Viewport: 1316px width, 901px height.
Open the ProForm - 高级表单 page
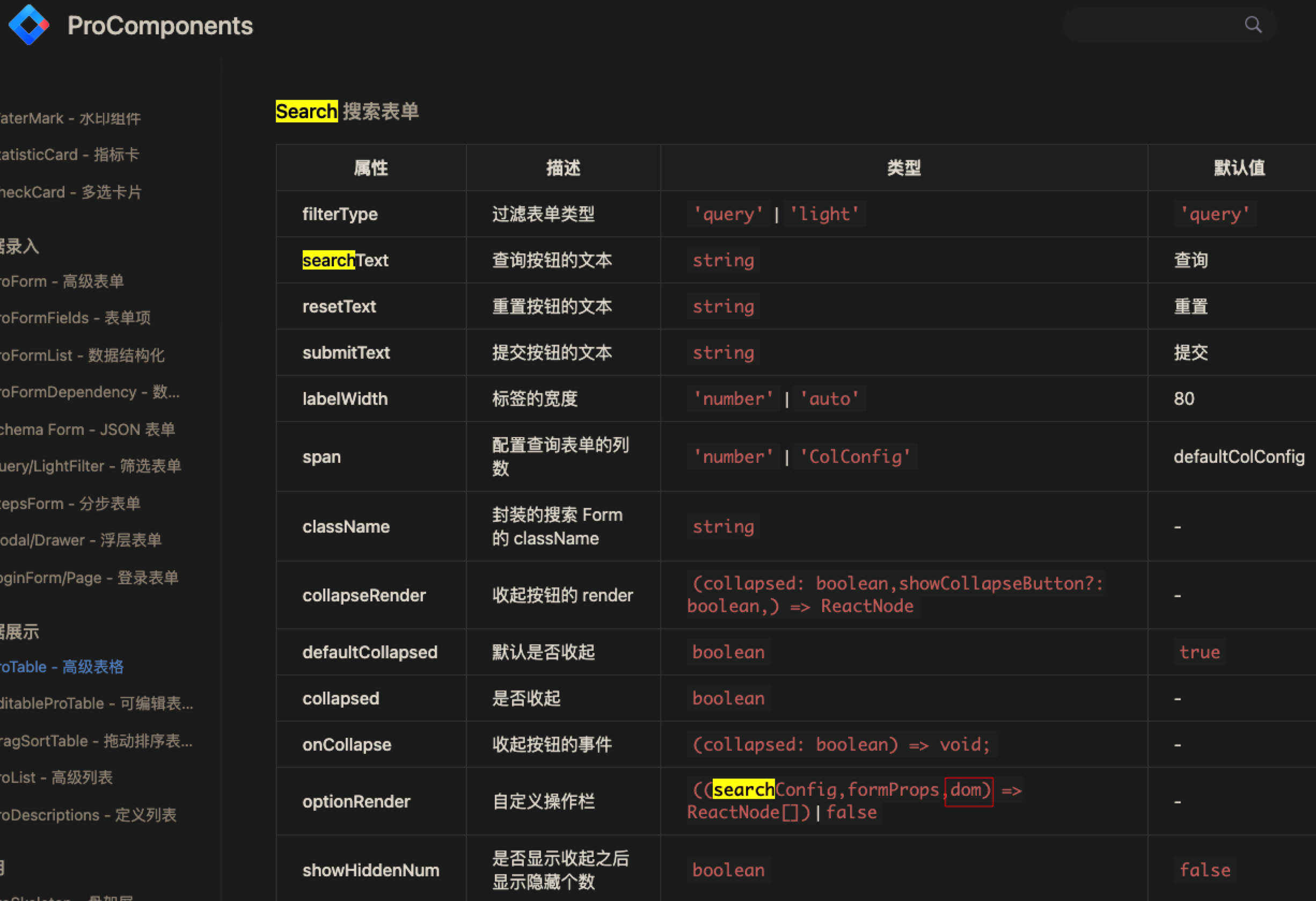(61, 281)
